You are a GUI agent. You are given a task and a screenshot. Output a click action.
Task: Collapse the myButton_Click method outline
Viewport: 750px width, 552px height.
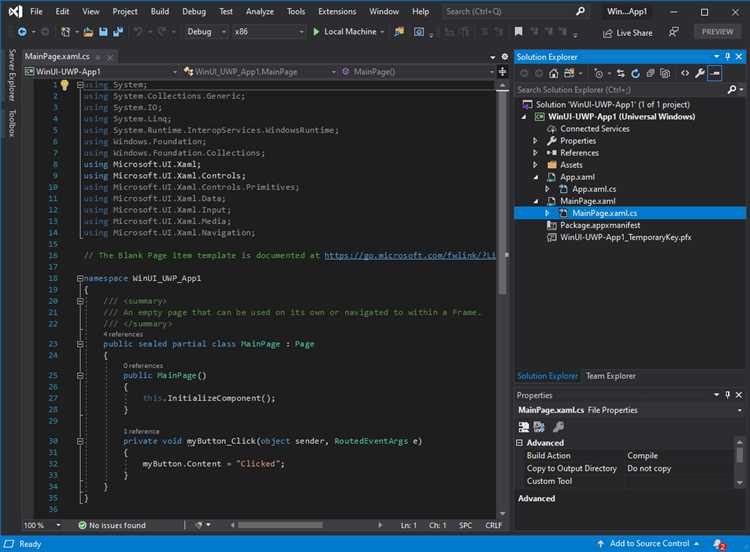[80, 441]
